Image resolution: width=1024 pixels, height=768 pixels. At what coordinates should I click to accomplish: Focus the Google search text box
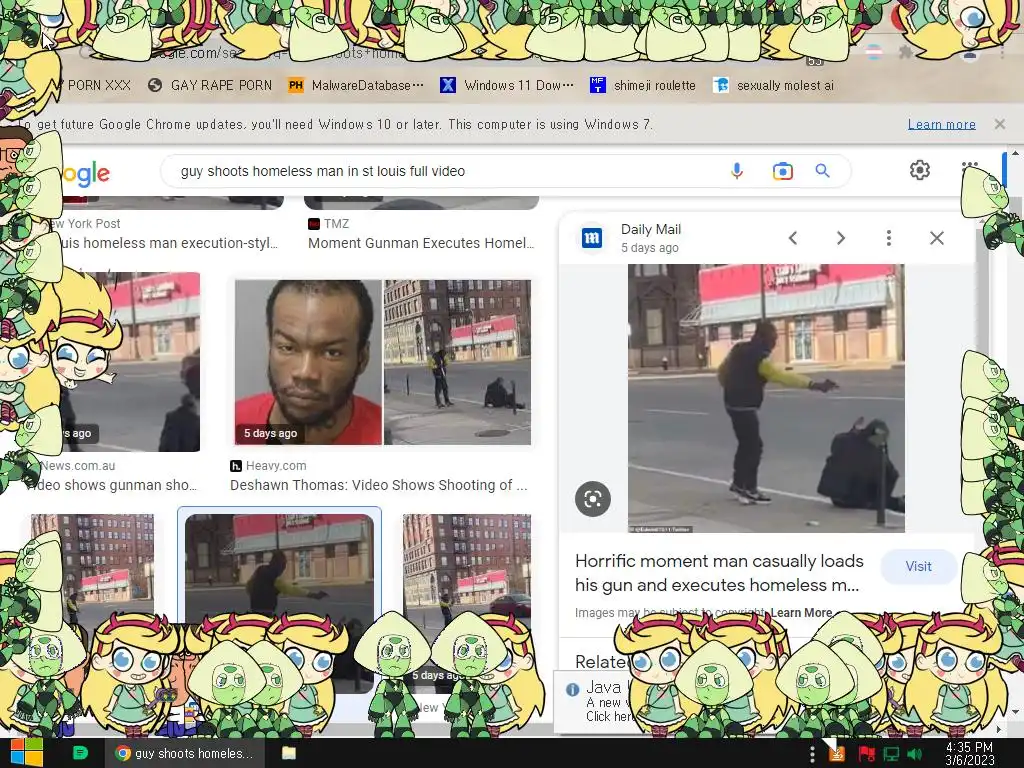[451, 171]
